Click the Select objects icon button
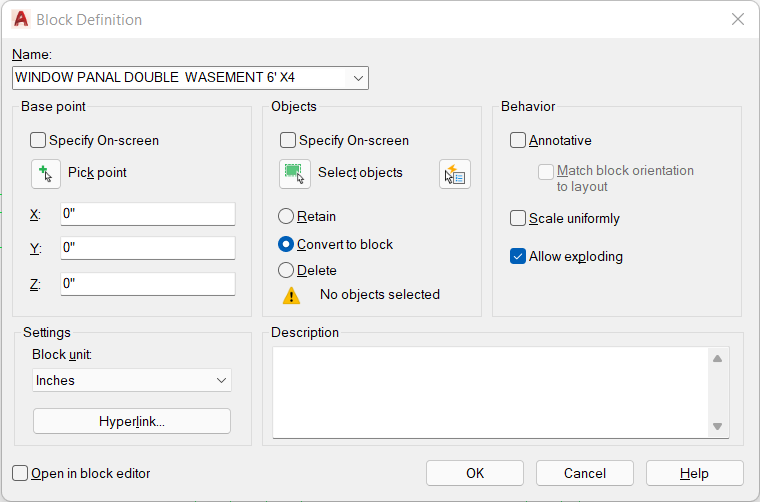760x502 pixels. coord(295,174)
